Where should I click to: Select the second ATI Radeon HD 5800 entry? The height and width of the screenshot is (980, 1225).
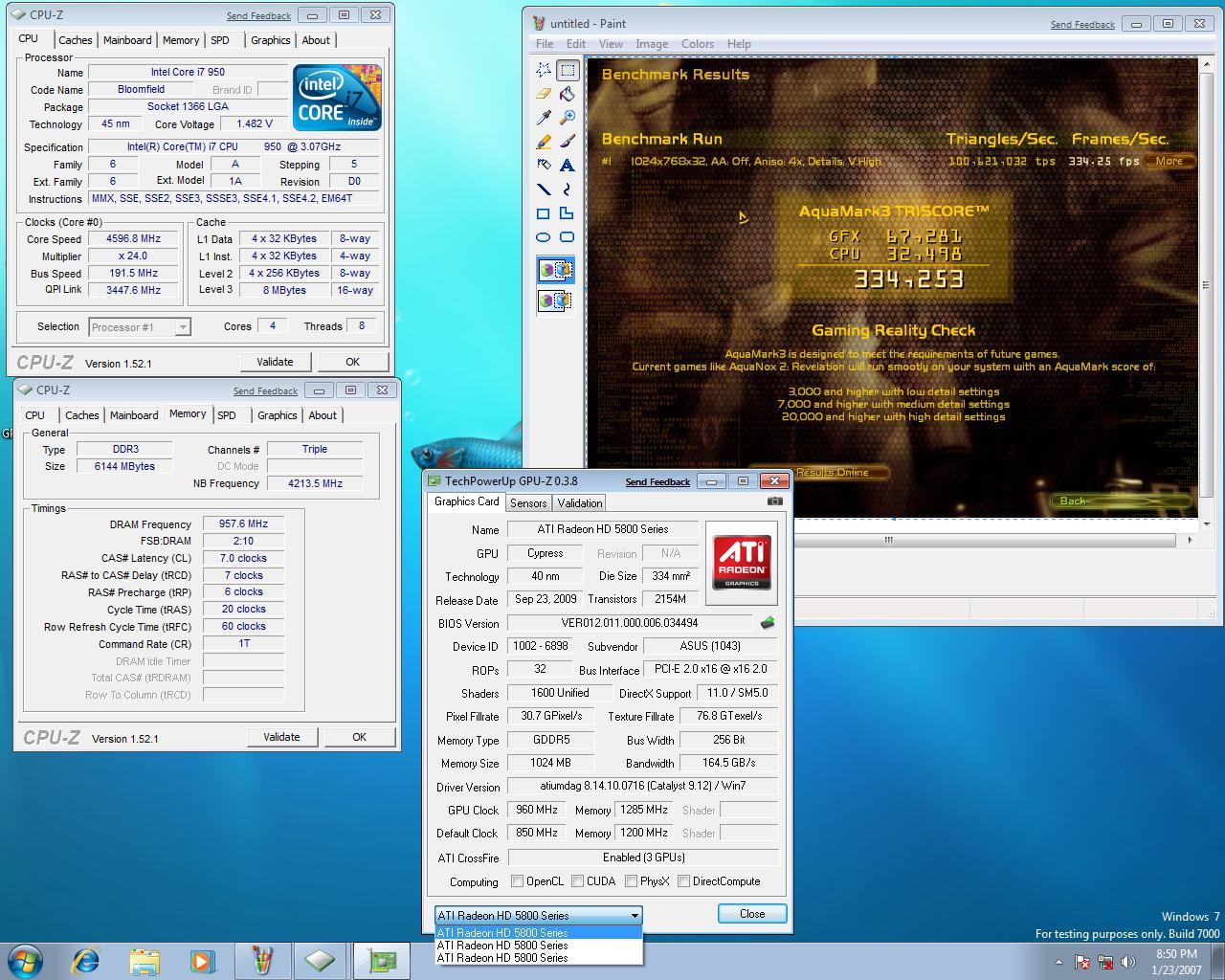point(538,946)
